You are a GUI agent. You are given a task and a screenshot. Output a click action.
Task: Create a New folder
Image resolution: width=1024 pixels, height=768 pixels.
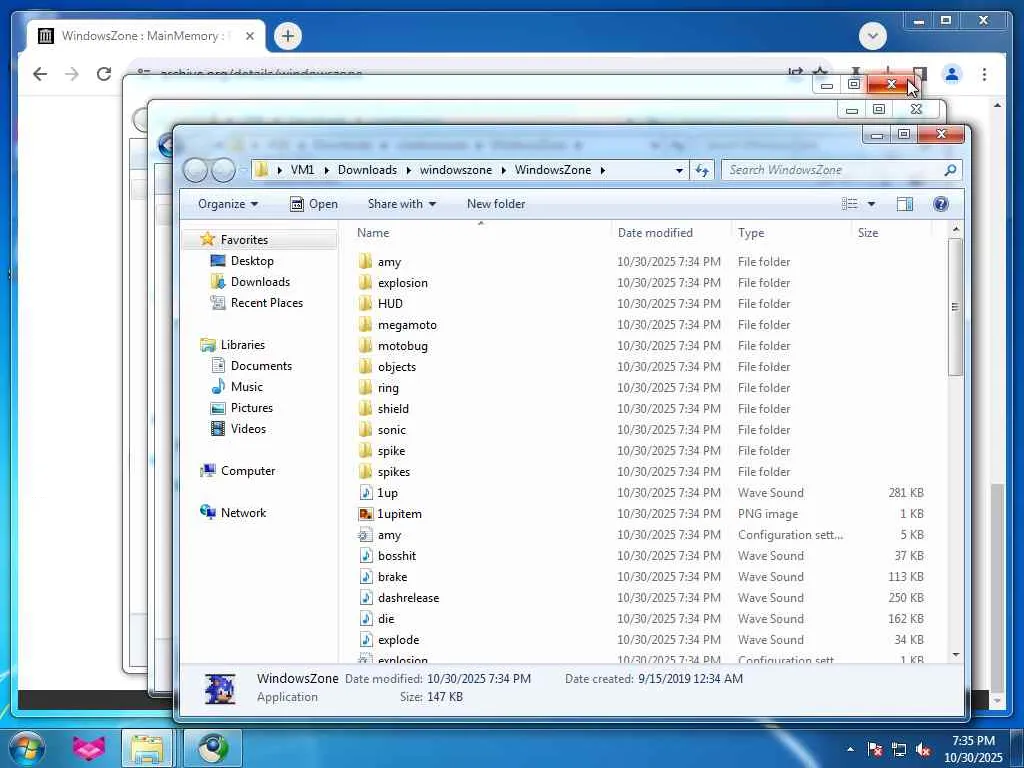(496, 204)
